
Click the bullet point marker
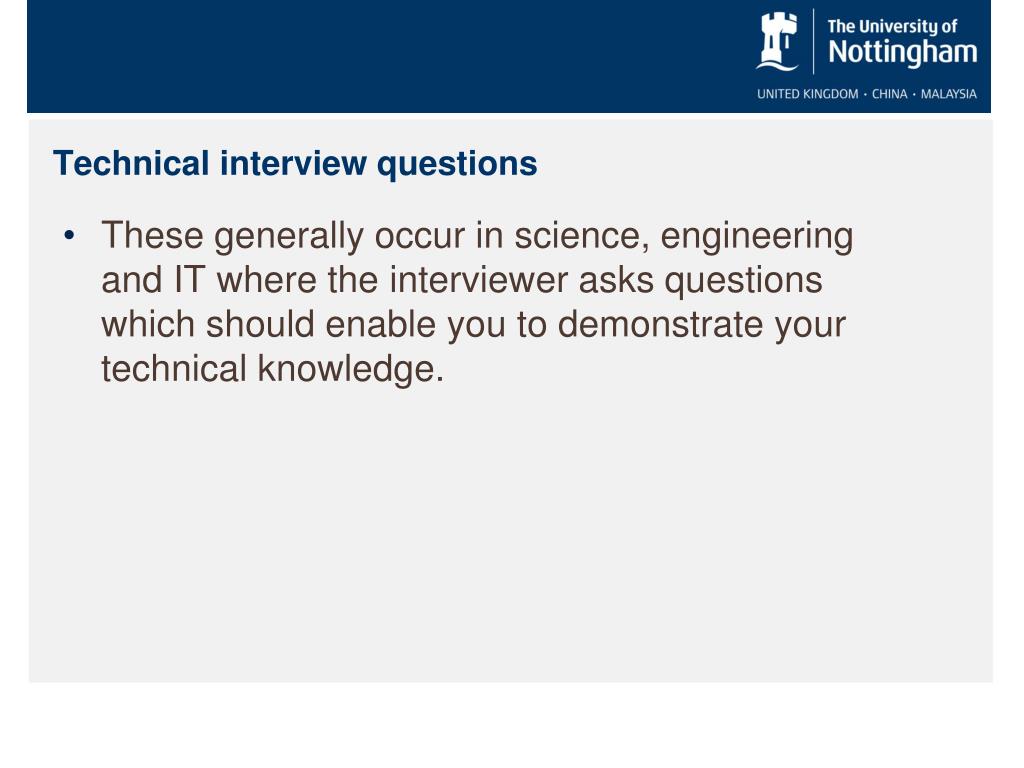click(x=69, y=237)
